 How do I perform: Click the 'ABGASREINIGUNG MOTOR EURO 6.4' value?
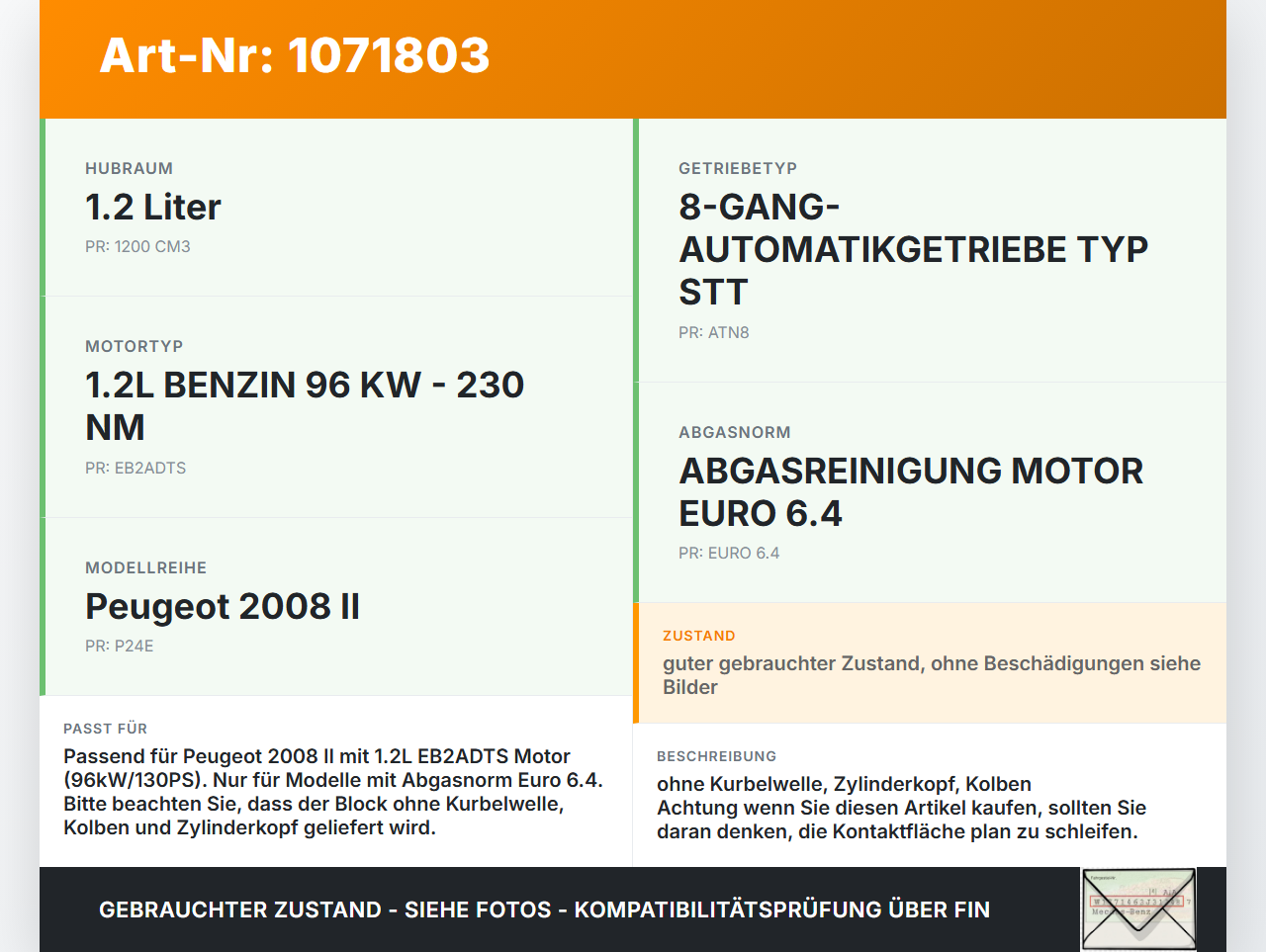(911, 491)
